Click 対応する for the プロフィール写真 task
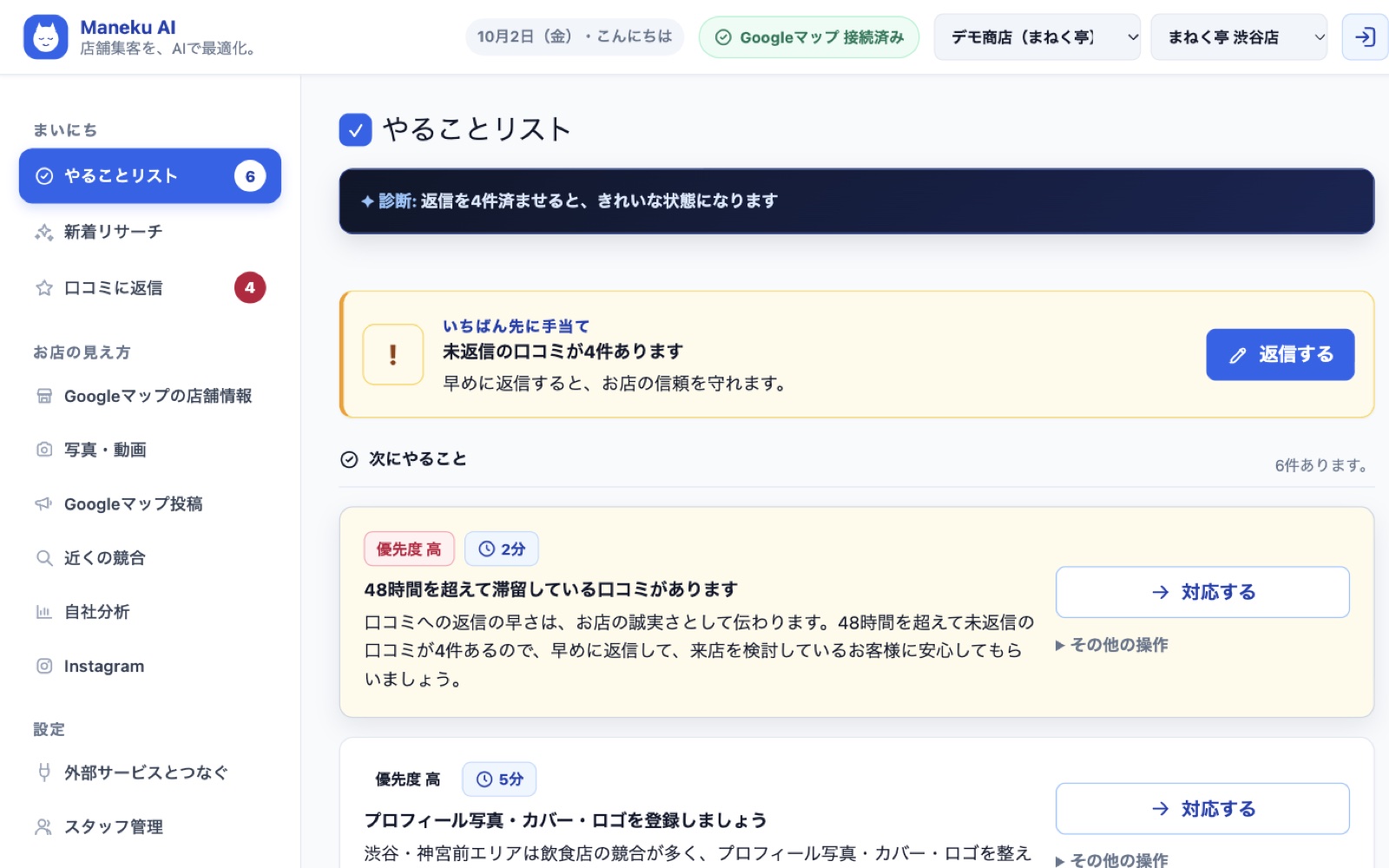Screen dimensions: 1389x868 (1202, 809)
